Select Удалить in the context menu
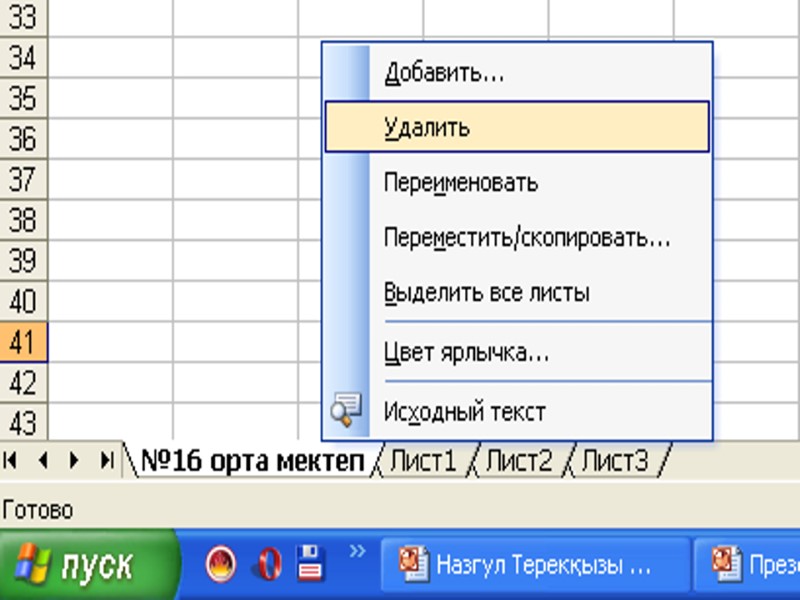The height and width of the screenshot is (600, 800). (517, 127)
